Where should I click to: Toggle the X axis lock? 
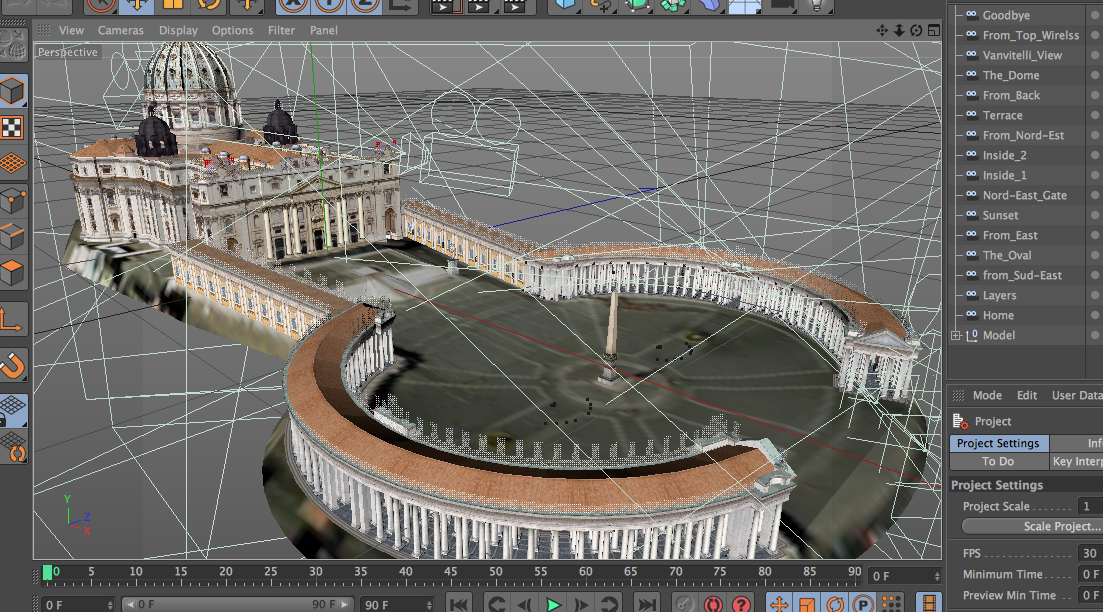click(293, 6)
